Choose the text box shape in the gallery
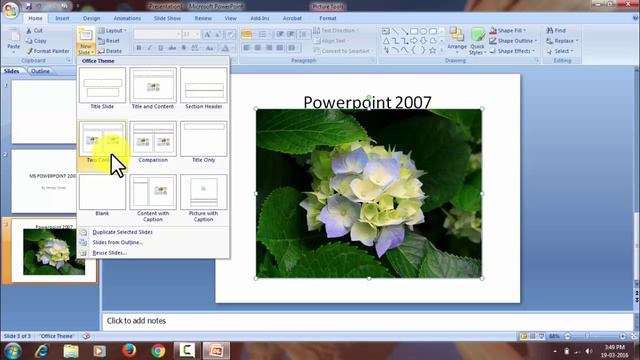Image resolution: width=640 pixels, height=360 pixels. point(386,31)
